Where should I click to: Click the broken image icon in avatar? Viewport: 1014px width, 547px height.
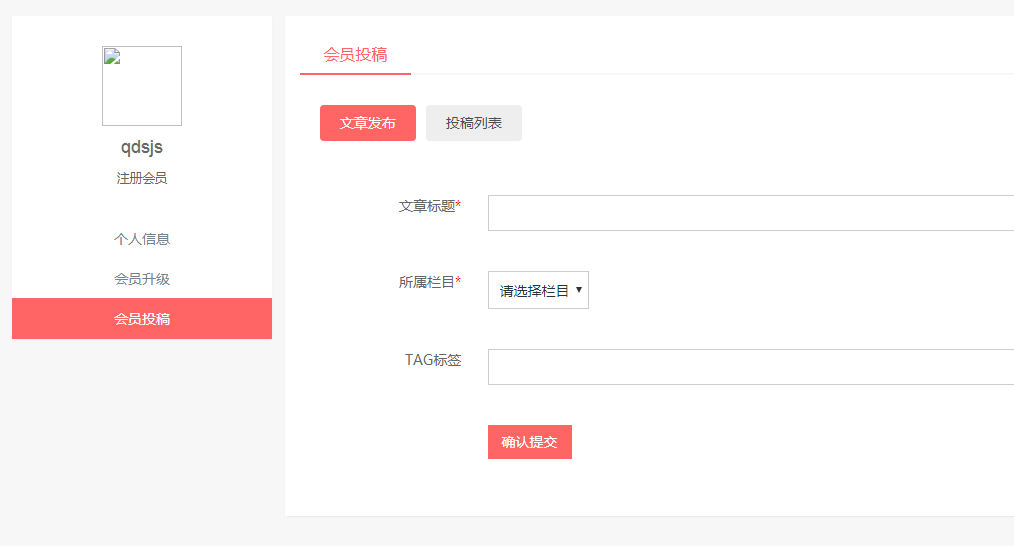(113, 56)
